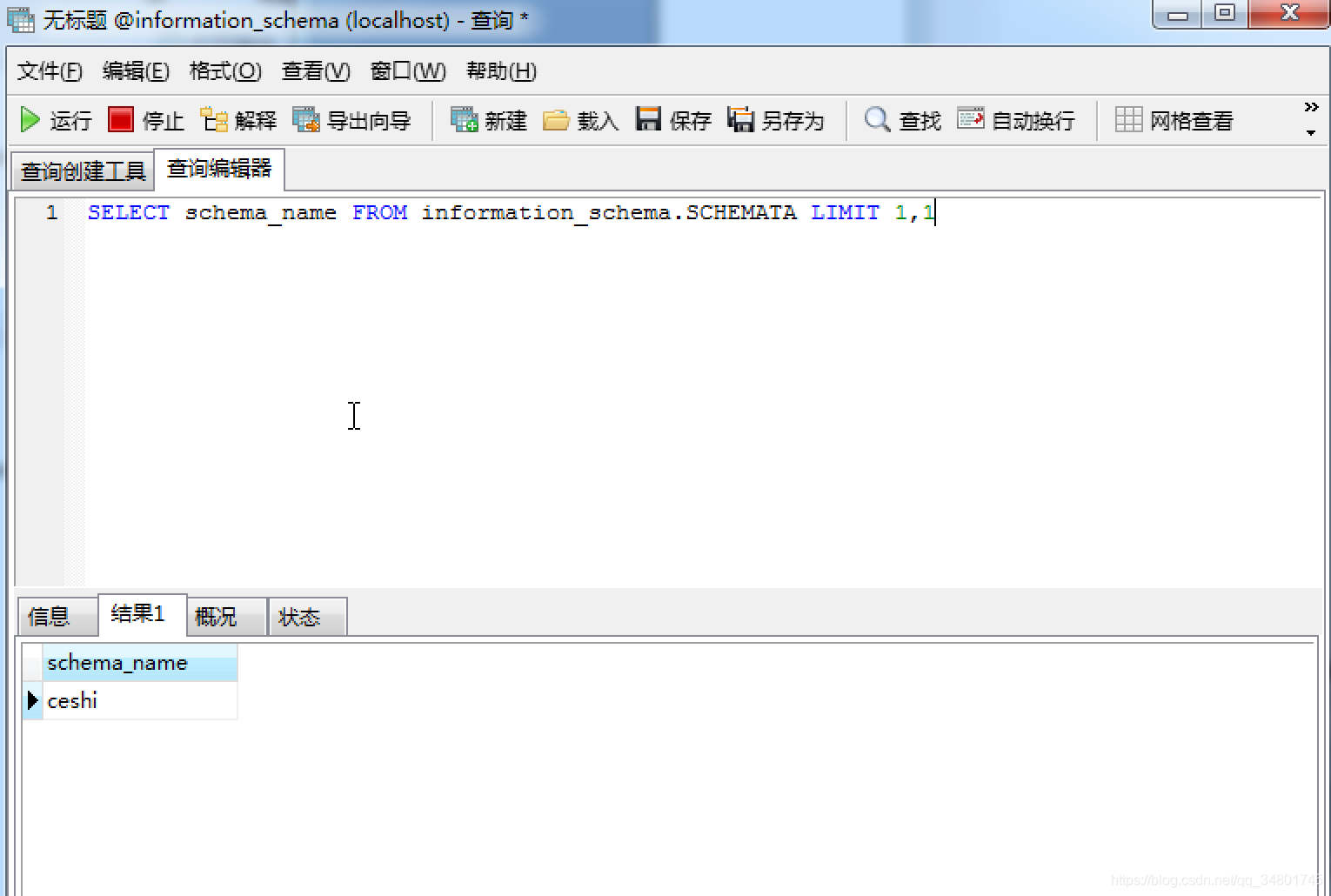1331x896 pixels.
Task: Open the Export Wizard (导出向导) icon
Action: [x=306, y=119]
